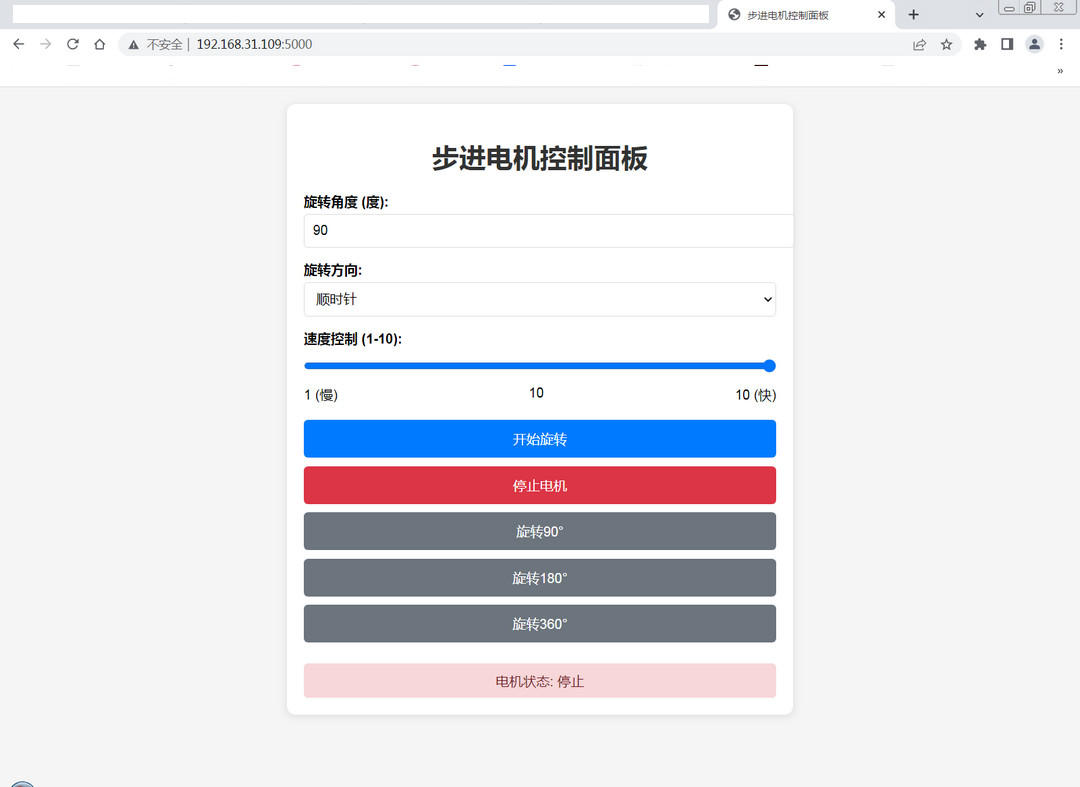Click the 开始旋转 start button
The width and height of the screenshot is (1080, 787).
(x=540, y=439)
